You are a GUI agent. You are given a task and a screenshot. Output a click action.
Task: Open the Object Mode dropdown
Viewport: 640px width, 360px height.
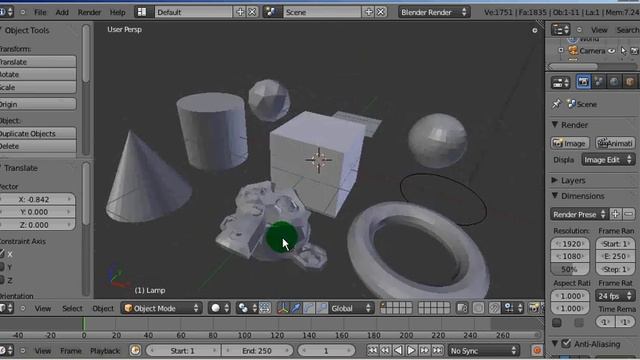pos(161,308)
